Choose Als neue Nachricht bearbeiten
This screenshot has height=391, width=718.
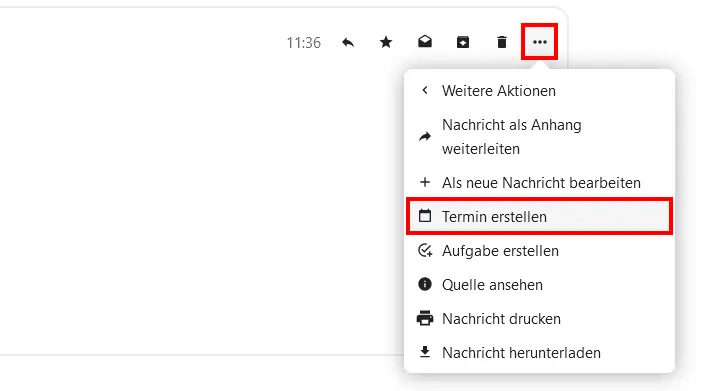coord(539,183)
